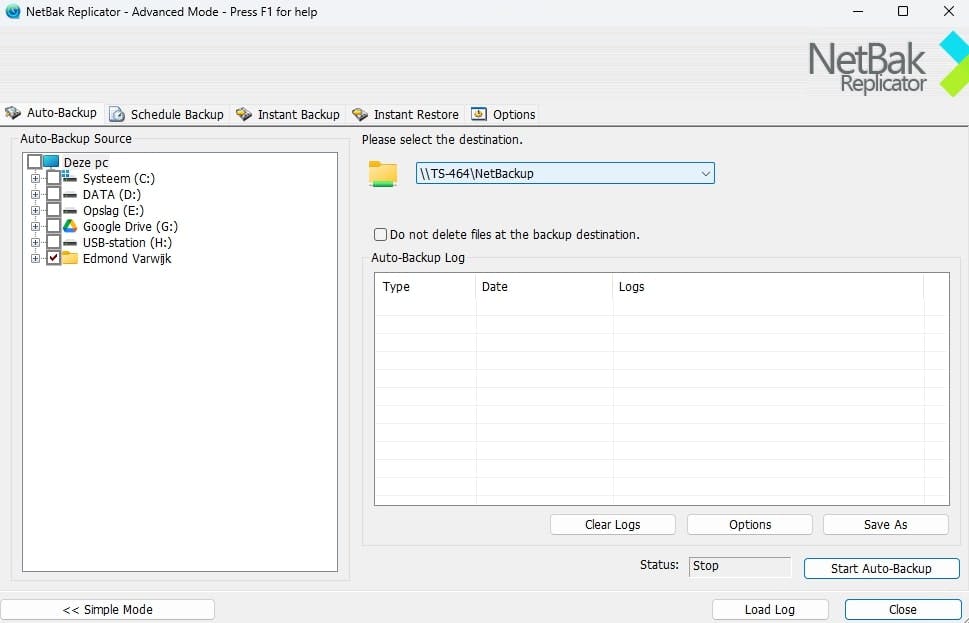
Task: Click the Systeem (C:) drive icon
Action: [70, 178]
